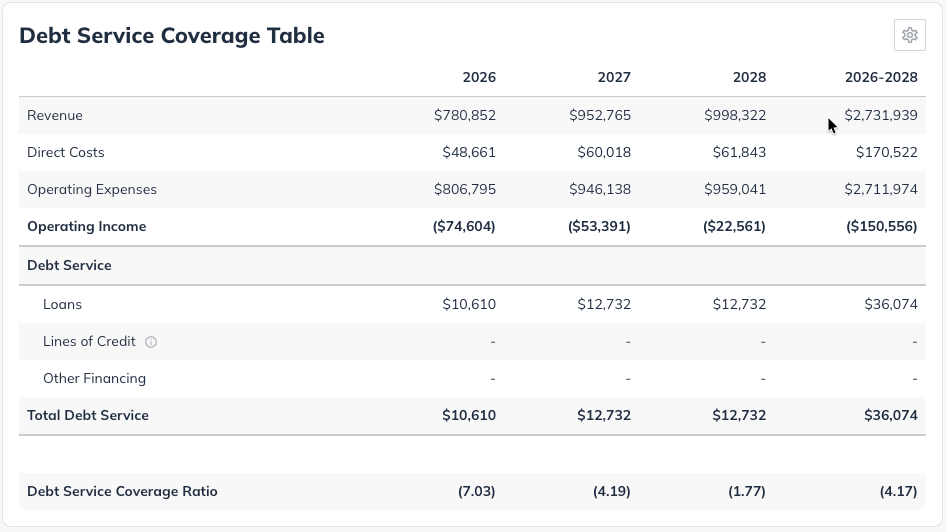
Task: Select Total Debt Service 2028 value $12,732
Action: click(x=739, y=415)
